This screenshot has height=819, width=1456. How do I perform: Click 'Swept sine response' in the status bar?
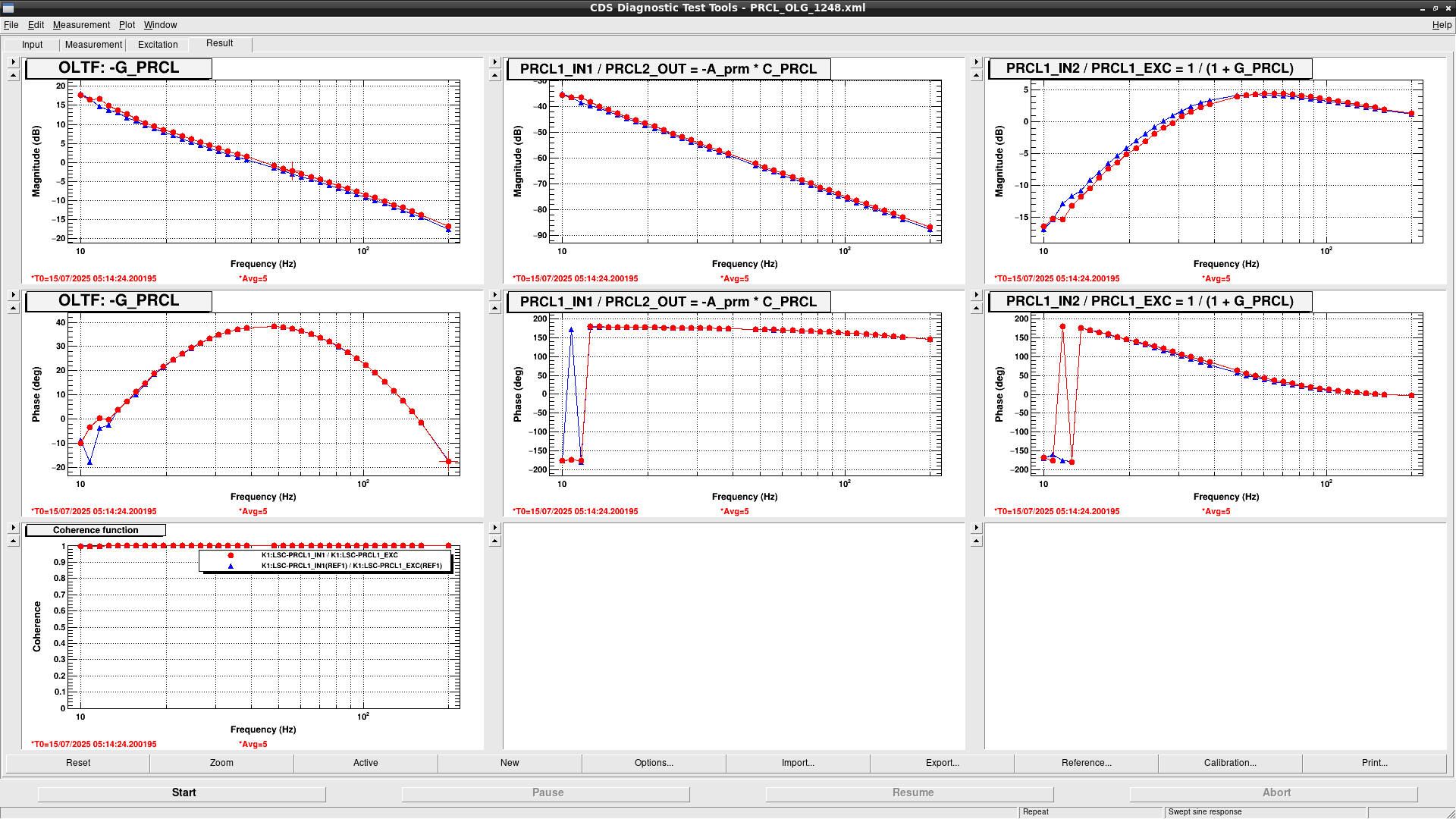1205,812
